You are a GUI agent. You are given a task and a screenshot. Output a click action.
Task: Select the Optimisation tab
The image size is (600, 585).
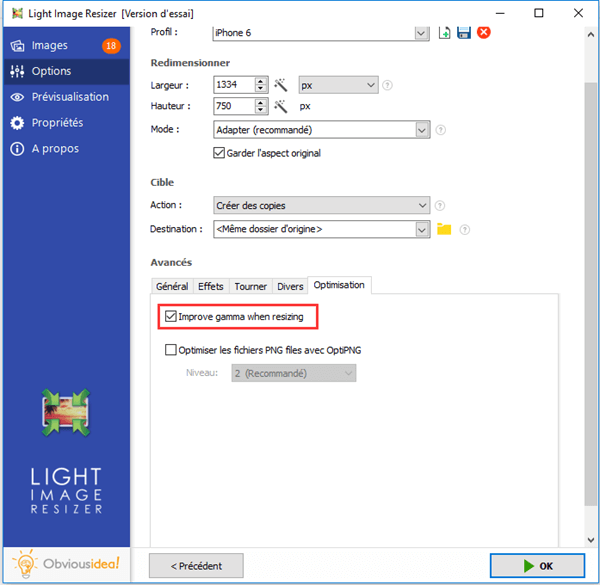[x=339, y=285]
